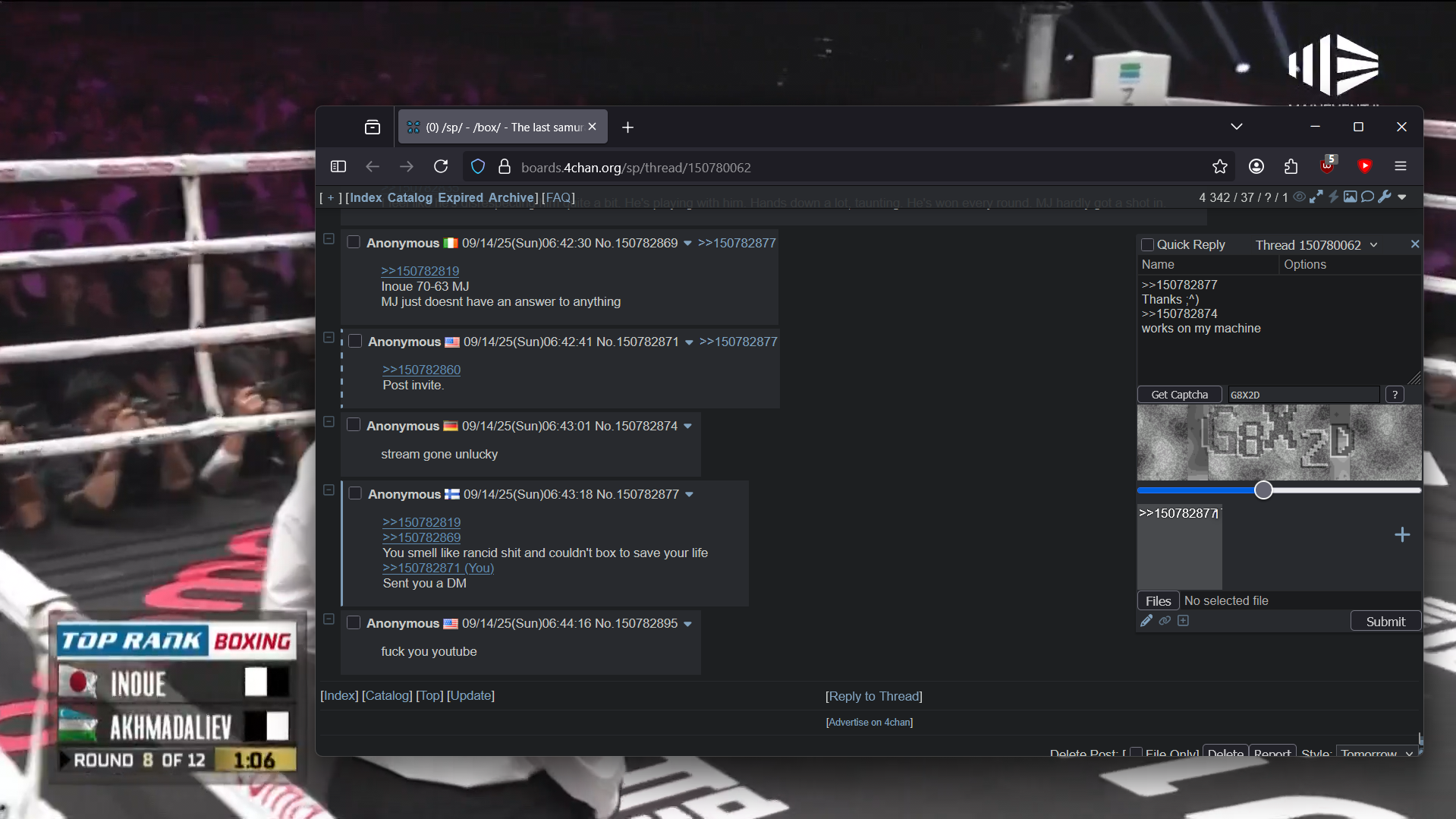
Task: Select checkbox for post No.150782874
Action: (x=354, y=425)
